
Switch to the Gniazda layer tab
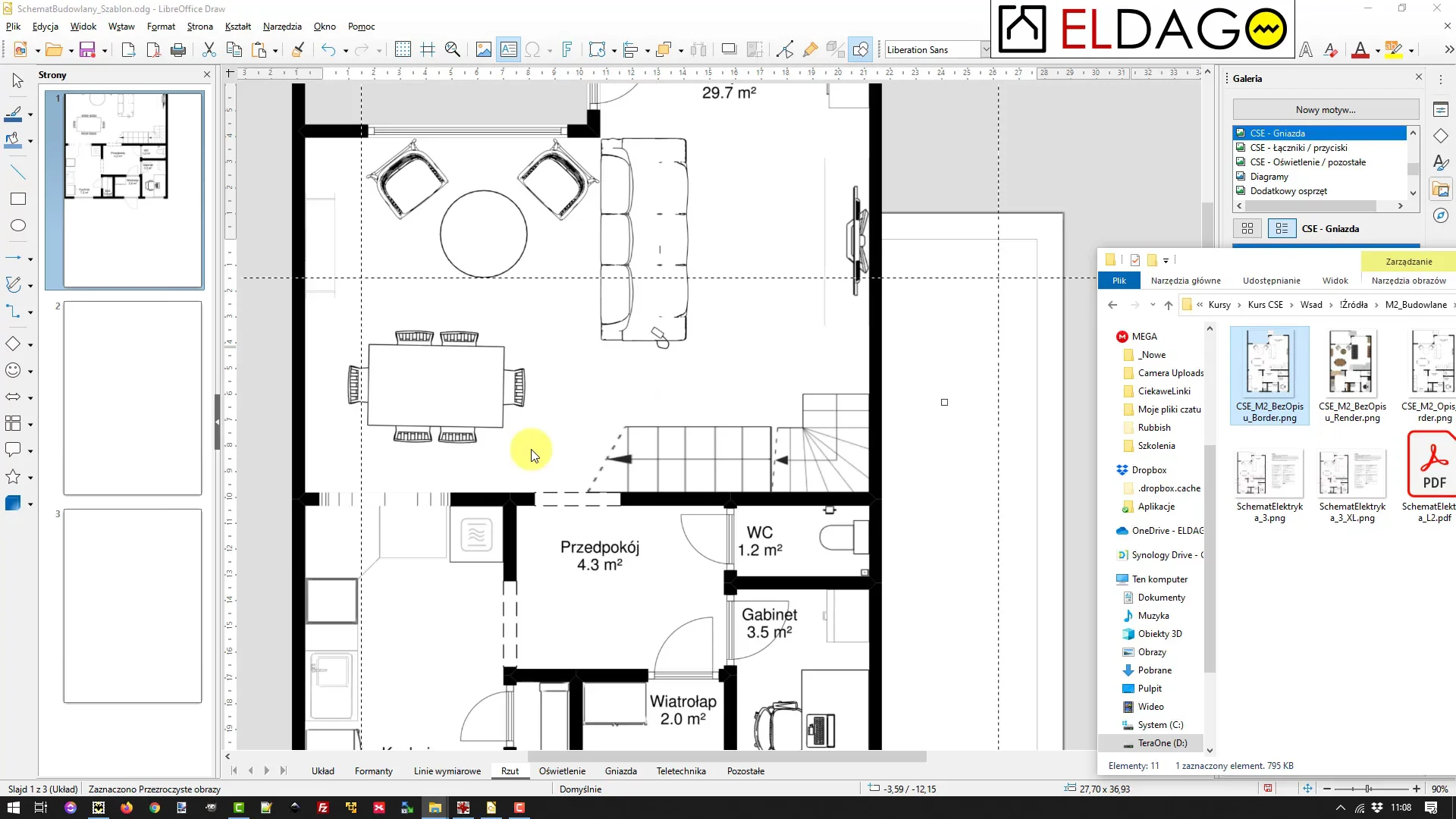click(x=620, y=771)
